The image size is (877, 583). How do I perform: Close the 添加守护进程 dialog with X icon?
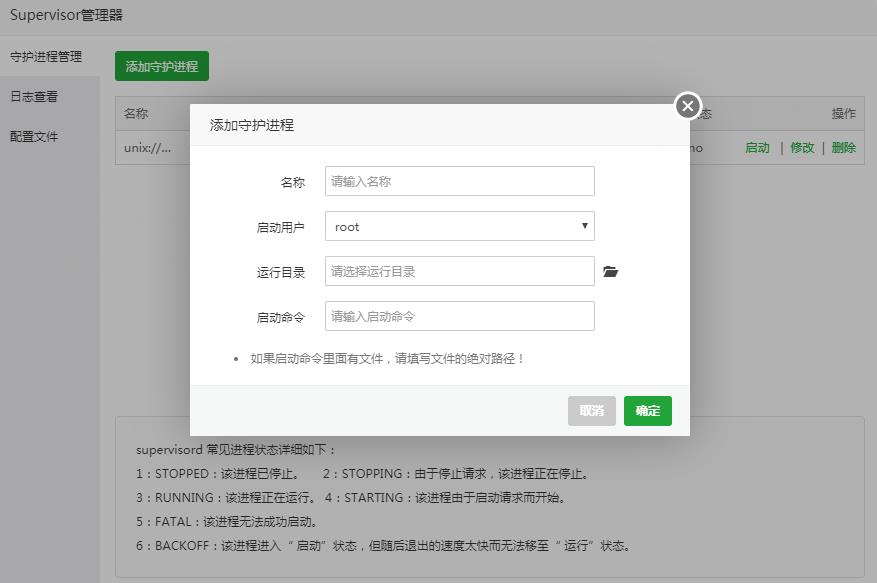687,106
